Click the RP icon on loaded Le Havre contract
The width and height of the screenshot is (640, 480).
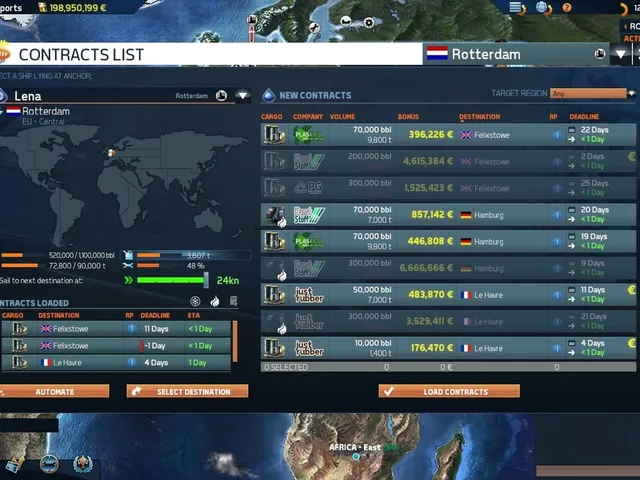point(131,362)
